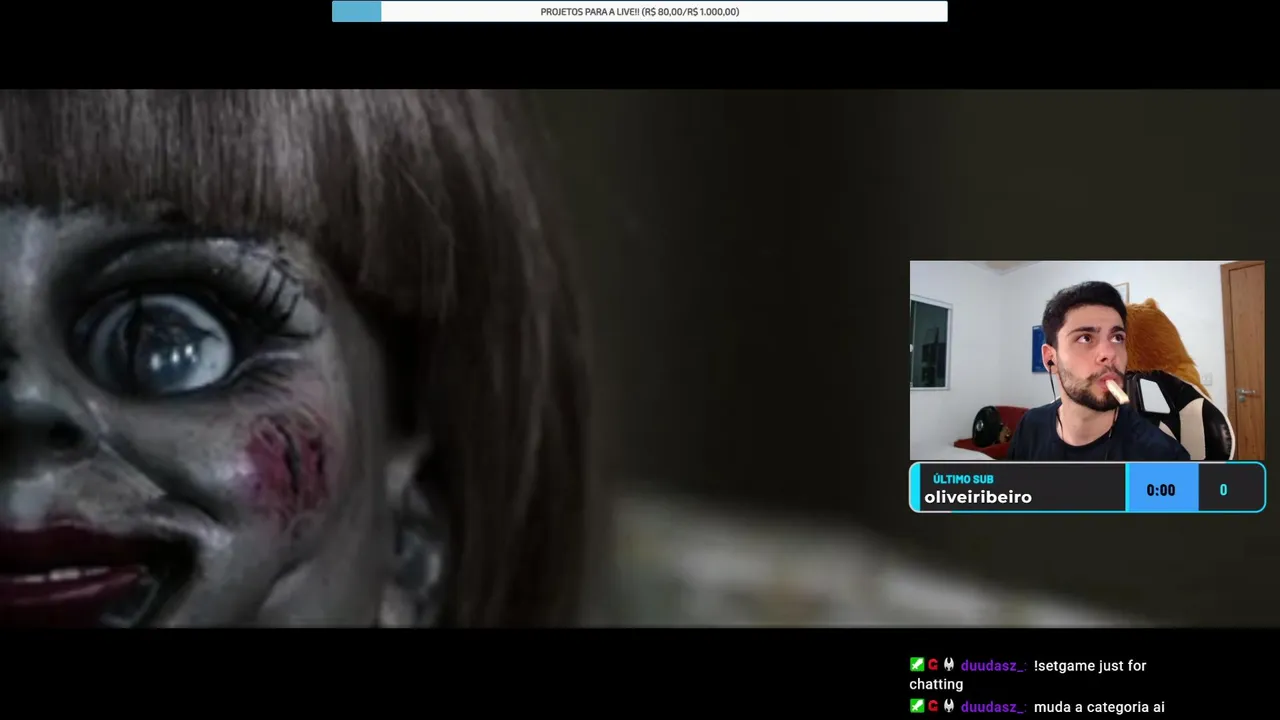Click the 'PROJETOS PARA A LIVE!!' donation goal bar
1280x720 pixels.
(x=640, y=12)
